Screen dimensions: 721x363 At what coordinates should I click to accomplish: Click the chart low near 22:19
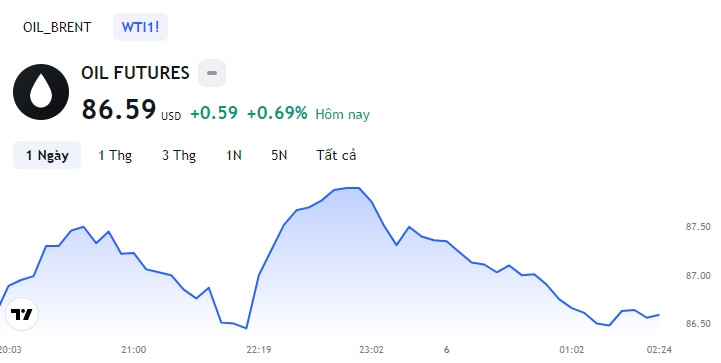pos(246,328)
